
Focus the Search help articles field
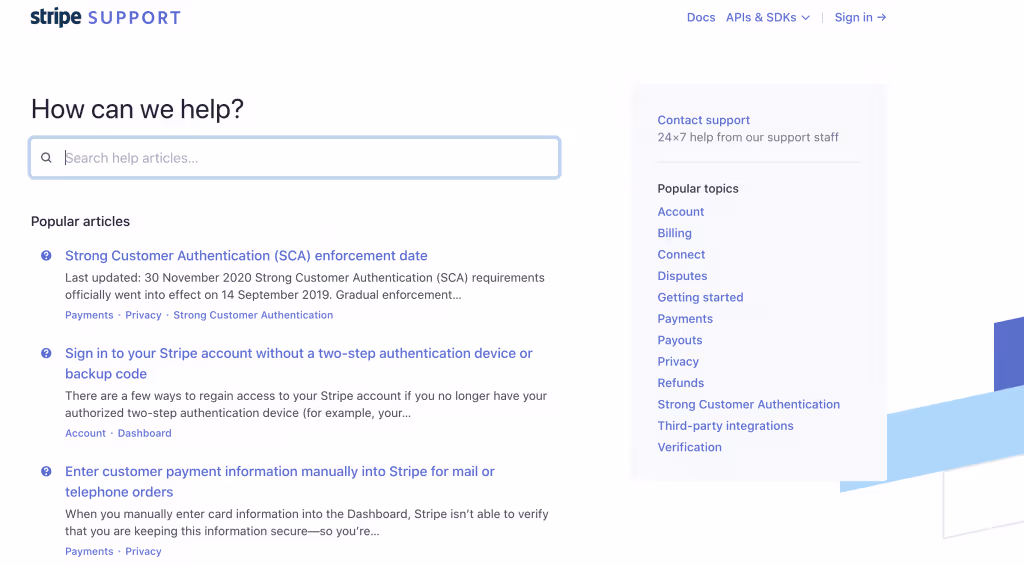(295, 157)
